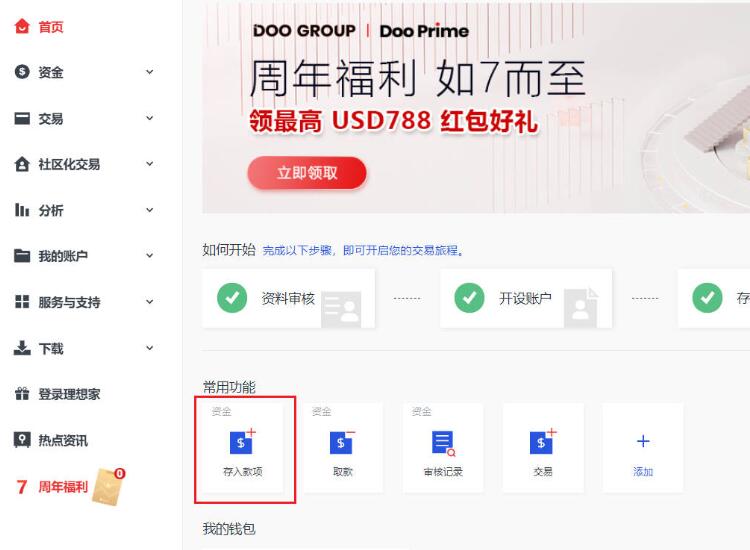Click the 存入款项 deposit icon
Screen dimensions: 750x550
243,442
